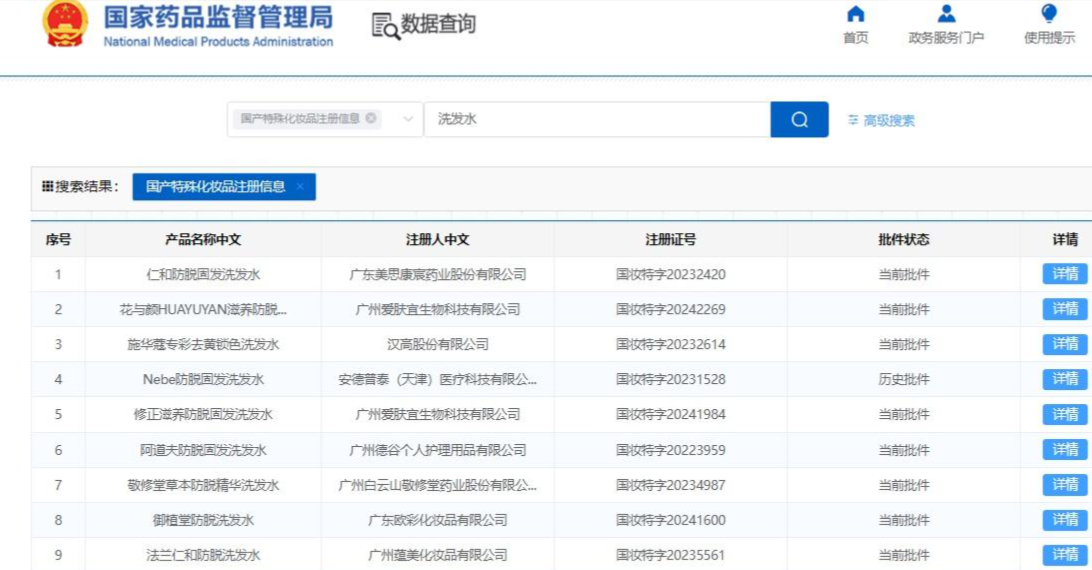The height and width of the screenshot is (570, 1092).
Task: Open 详情 for 阿道夫防脱固发洗发水
Action: (x=1065, y=449)
